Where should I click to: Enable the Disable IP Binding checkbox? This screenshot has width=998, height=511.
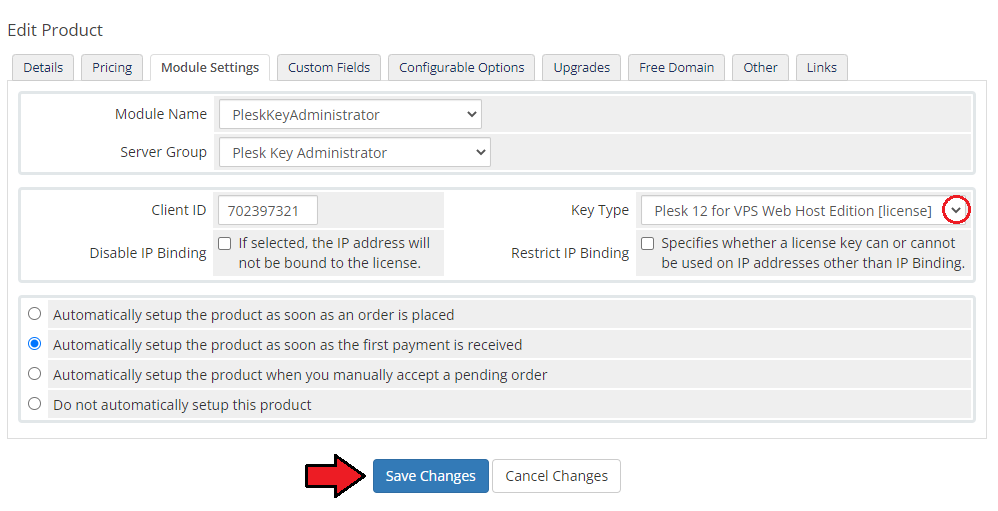pyautogui.click(x=225, y=243)
